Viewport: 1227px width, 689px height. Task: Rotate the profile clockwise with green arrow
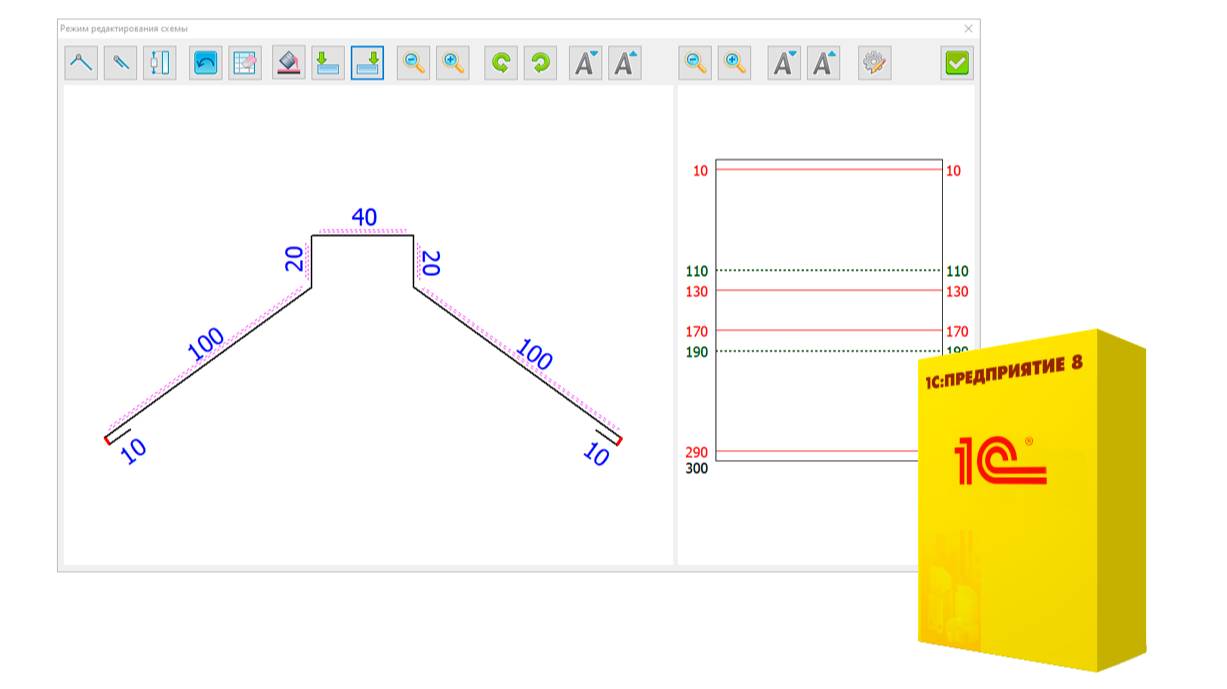pos(540,63)
